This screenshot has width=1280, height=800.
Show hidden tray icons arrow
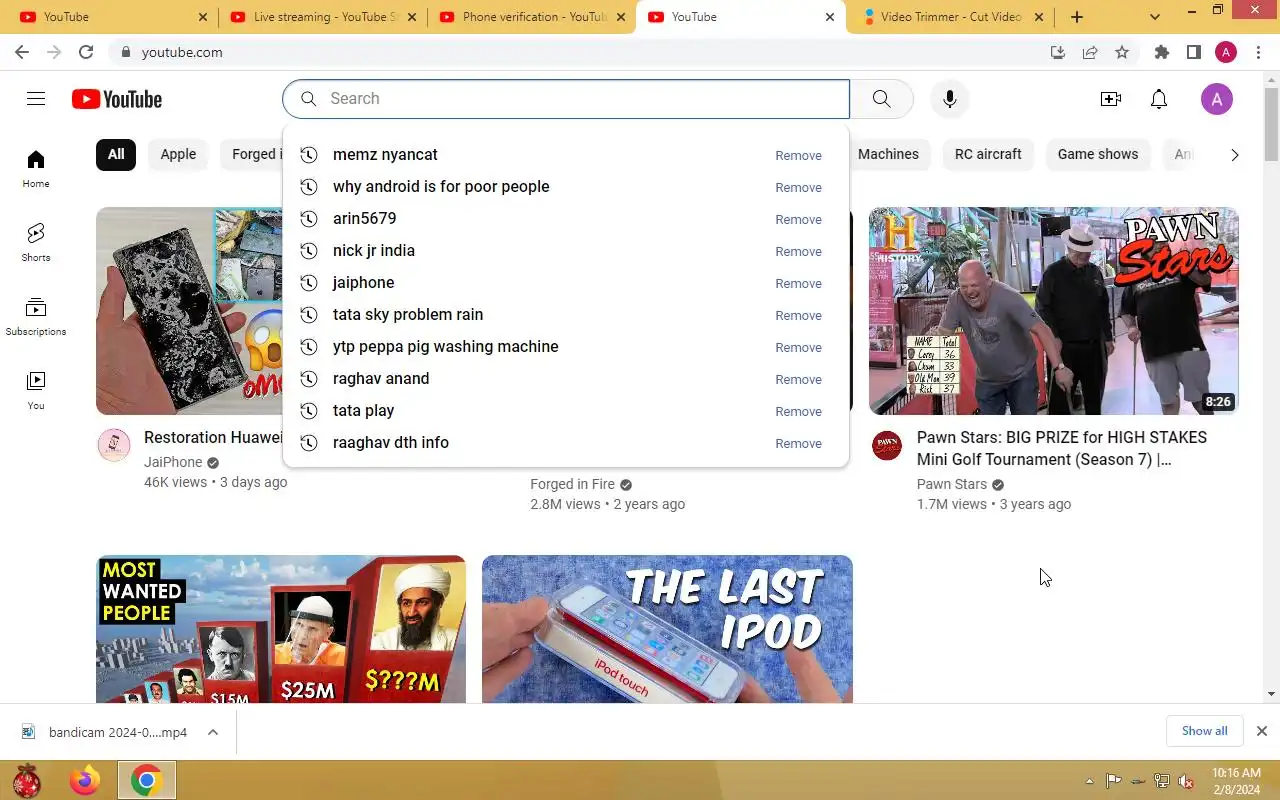point(1089,781)
